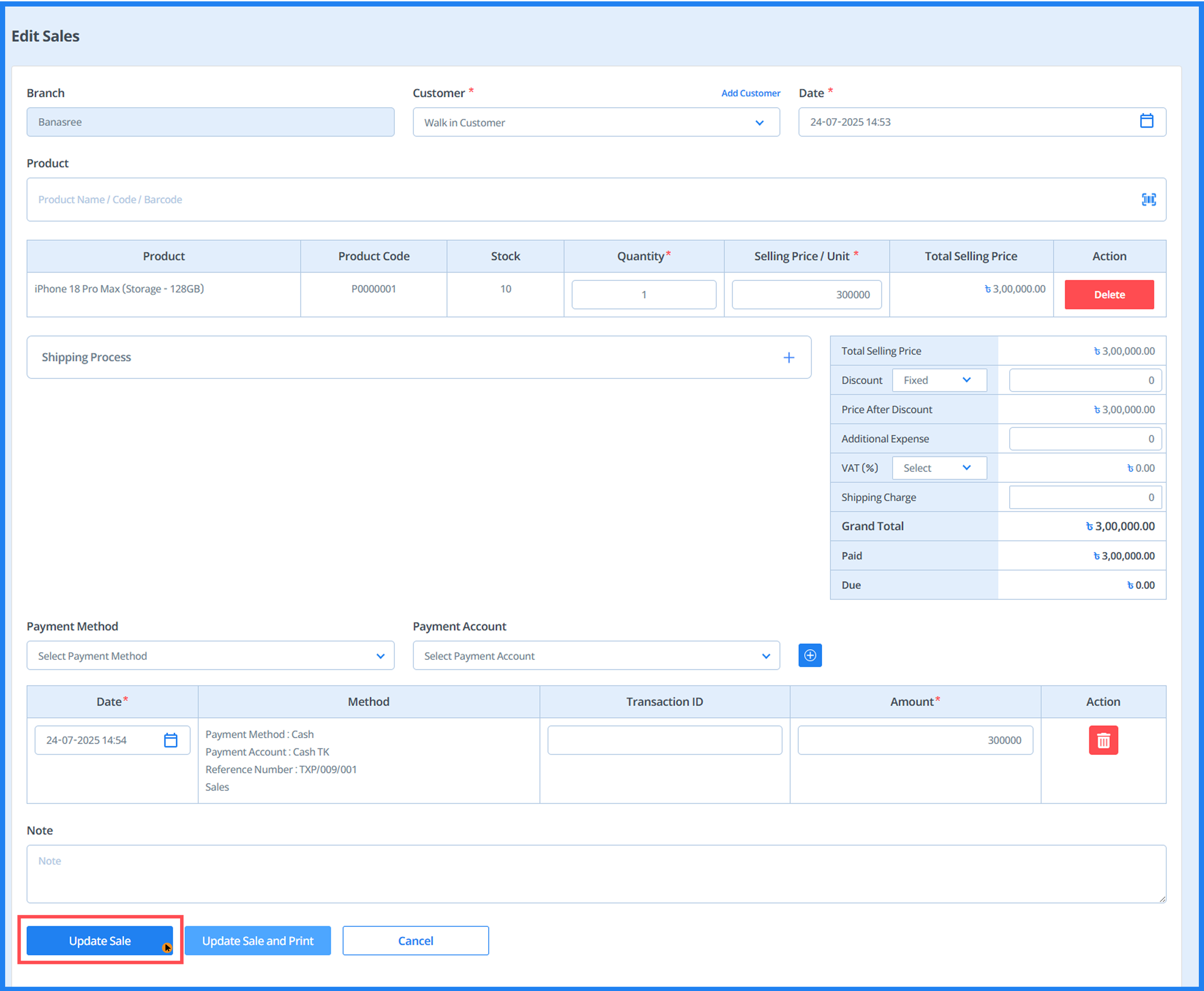Click inside the Note text area

[x=596, y=873]
